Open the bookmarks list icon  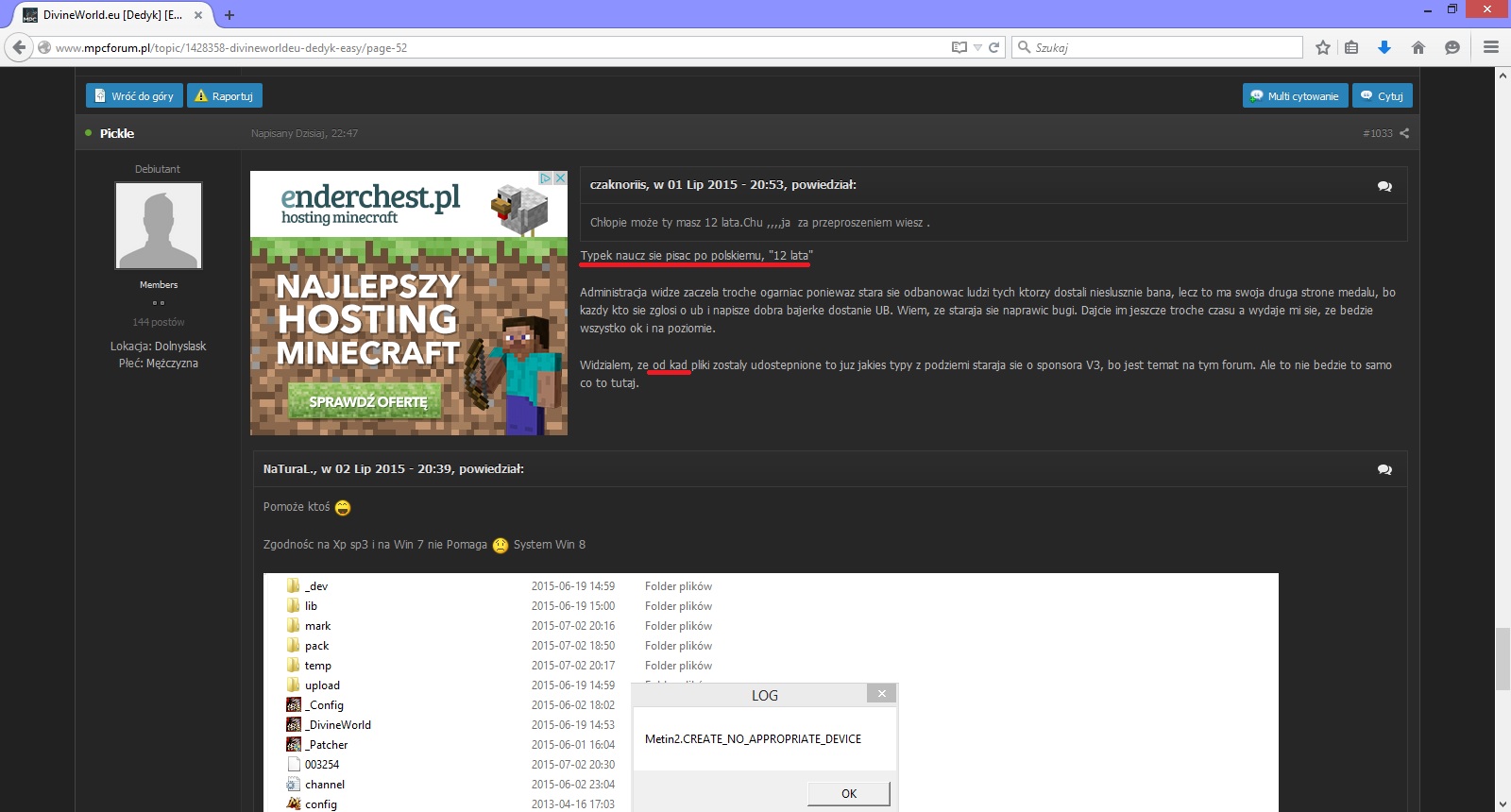pyautogui.click(x=1351, y=47)
